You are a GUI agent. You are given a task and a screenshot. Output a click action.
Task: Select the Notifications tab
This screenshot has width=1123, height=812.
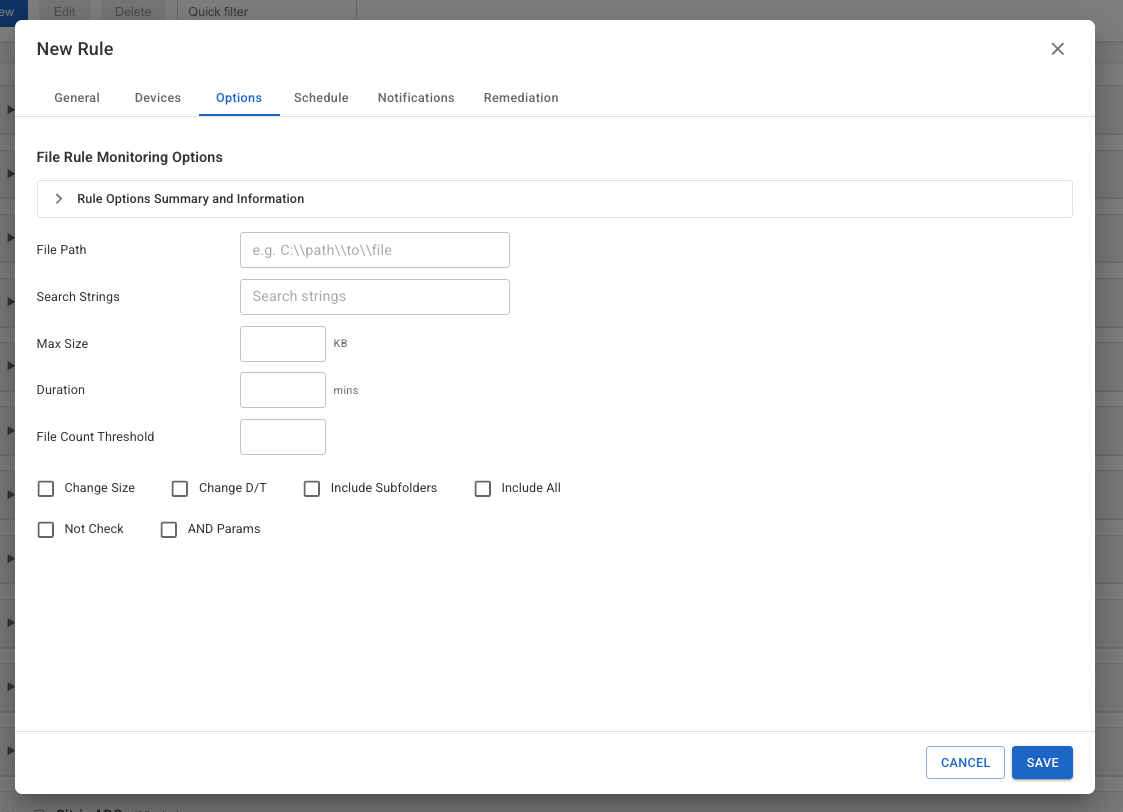416,98
